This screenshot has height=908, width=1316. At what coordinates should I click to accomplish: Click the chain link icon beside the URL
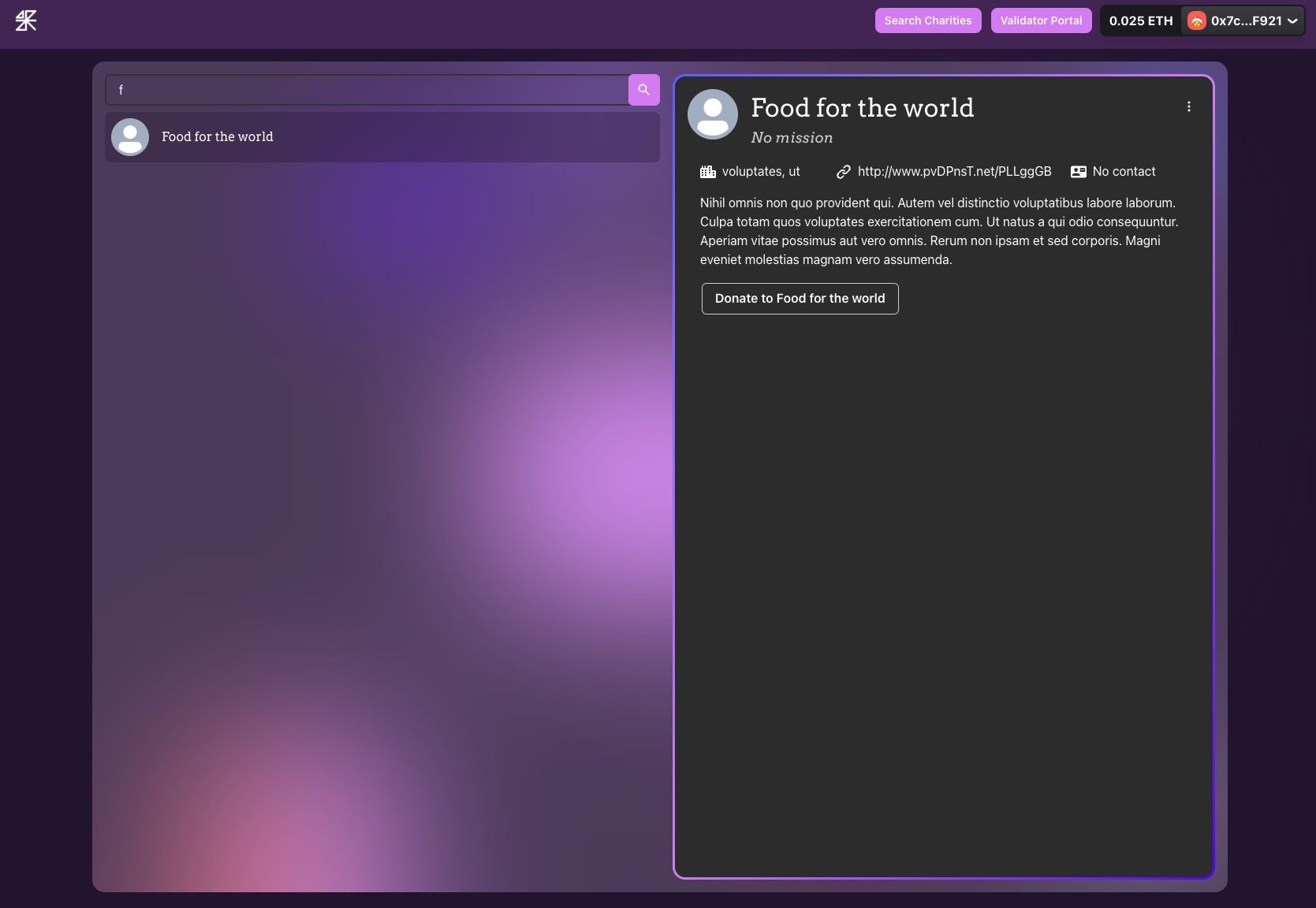[844, 171]
